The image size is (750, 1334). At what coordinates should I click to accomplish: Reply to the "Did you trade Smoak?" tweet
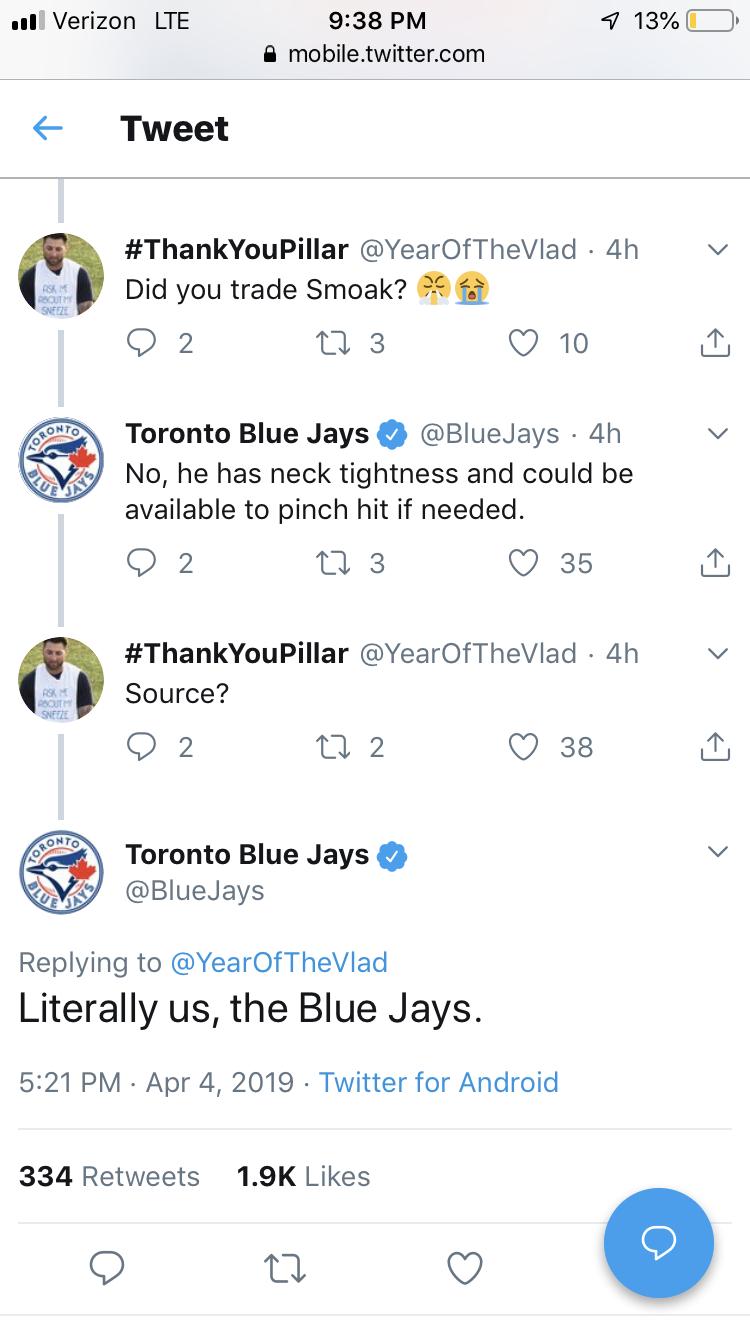[144, 343]
